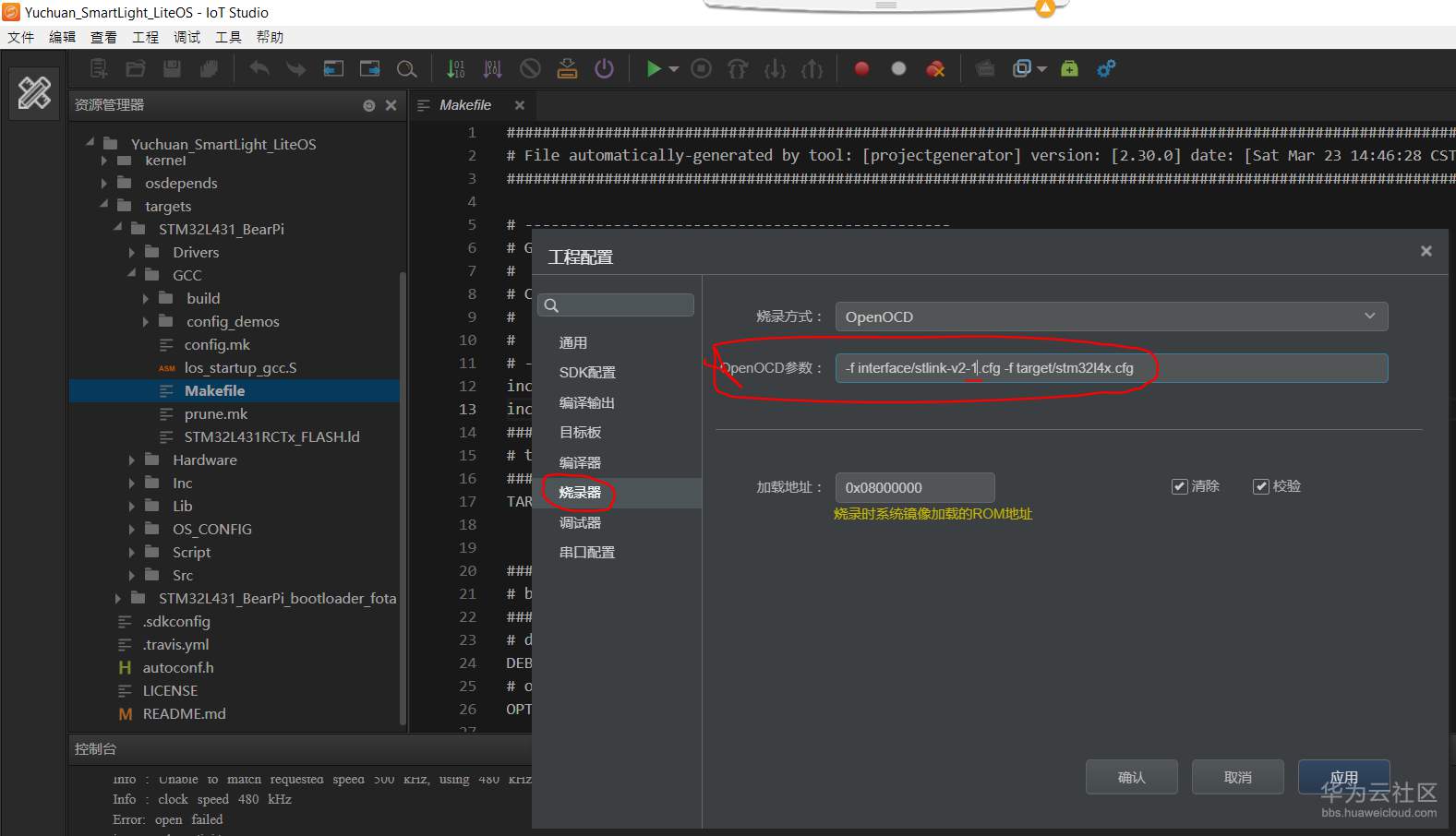Click the green start debug play icon
Screen dimensions: 1456x836
coord(654,68)
